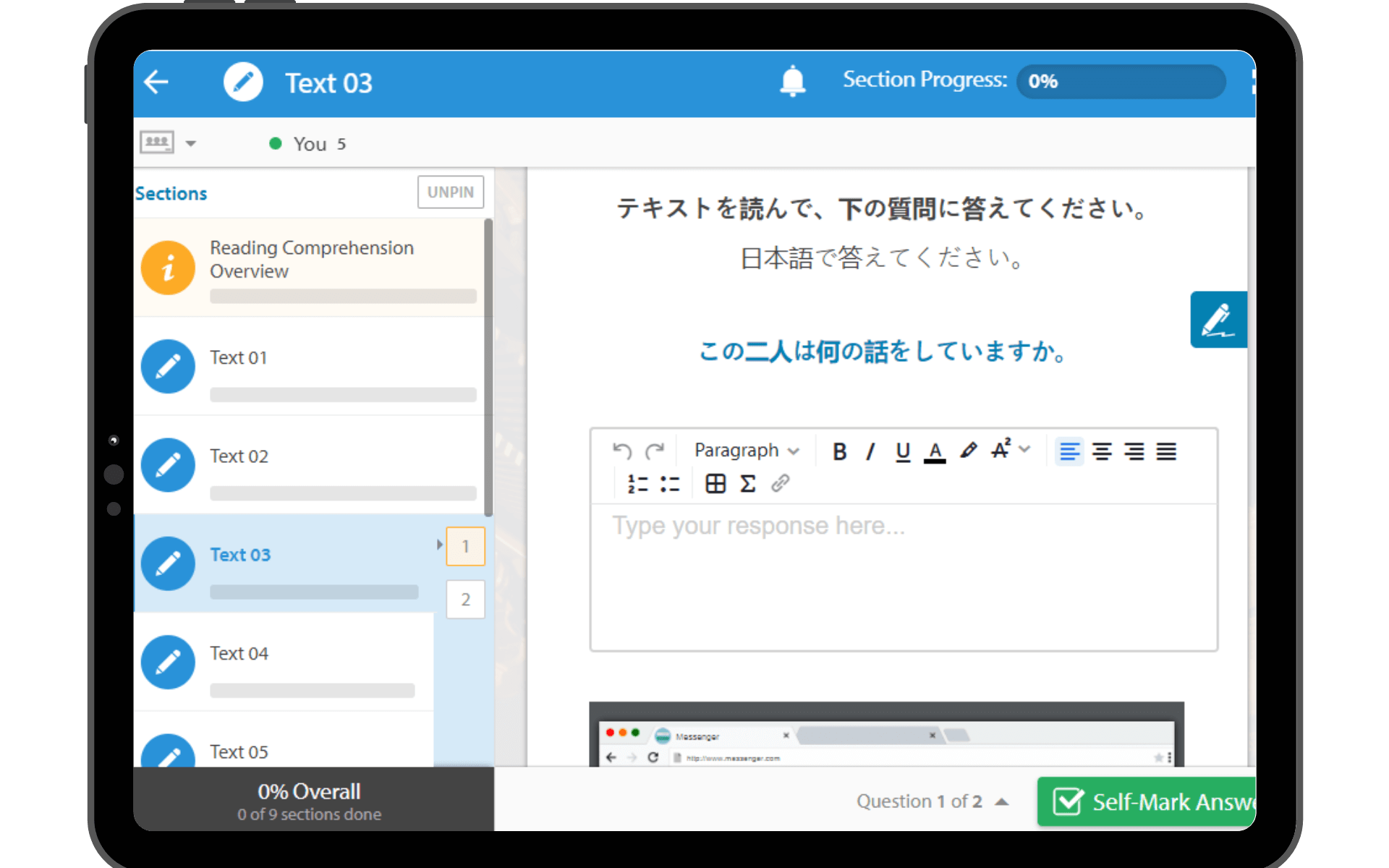Click the redo icon in editor
Screen dimensions: 1389x868
click(x=655, y=451)
